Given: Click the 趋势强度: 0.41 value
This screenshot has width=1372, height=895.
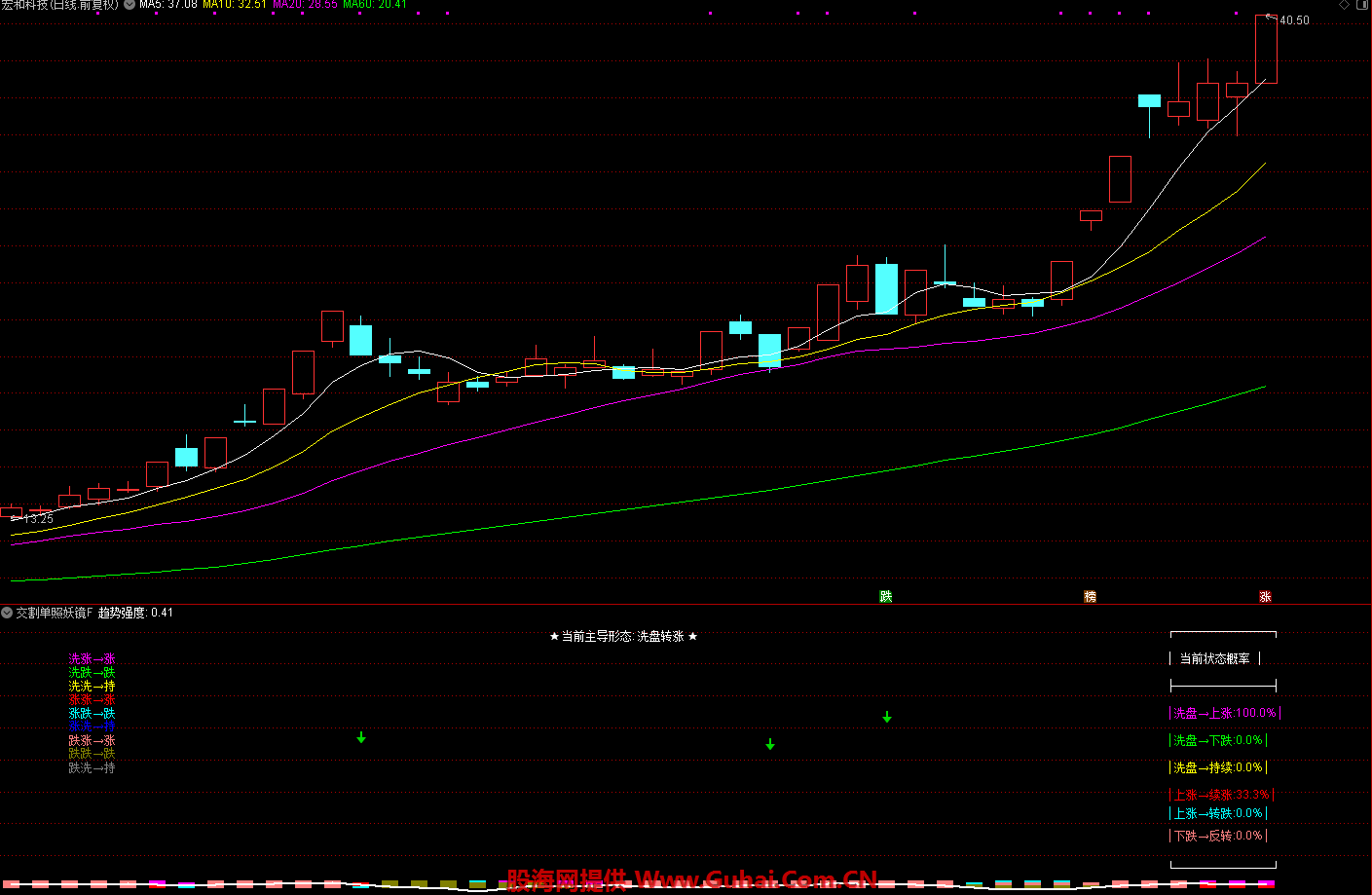Looking at the screenshot, I should (x=135, y=613).
